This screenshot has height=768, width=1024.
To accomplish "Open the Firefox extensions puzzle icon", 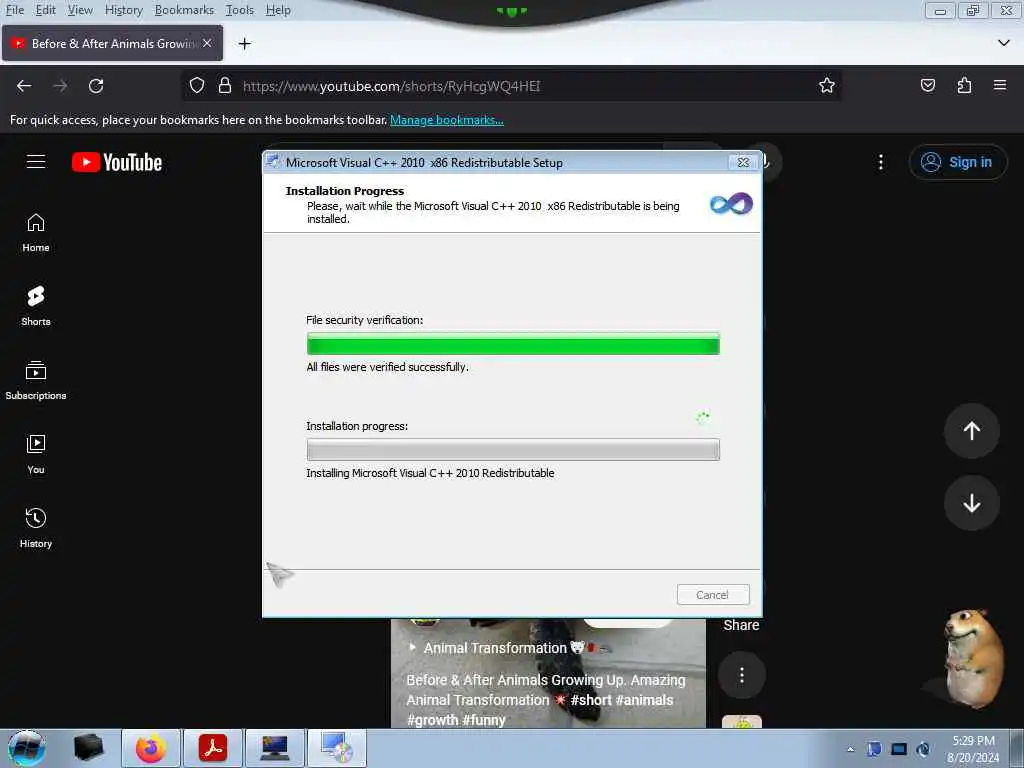I will pyautogui.click(x=964, y=86).
